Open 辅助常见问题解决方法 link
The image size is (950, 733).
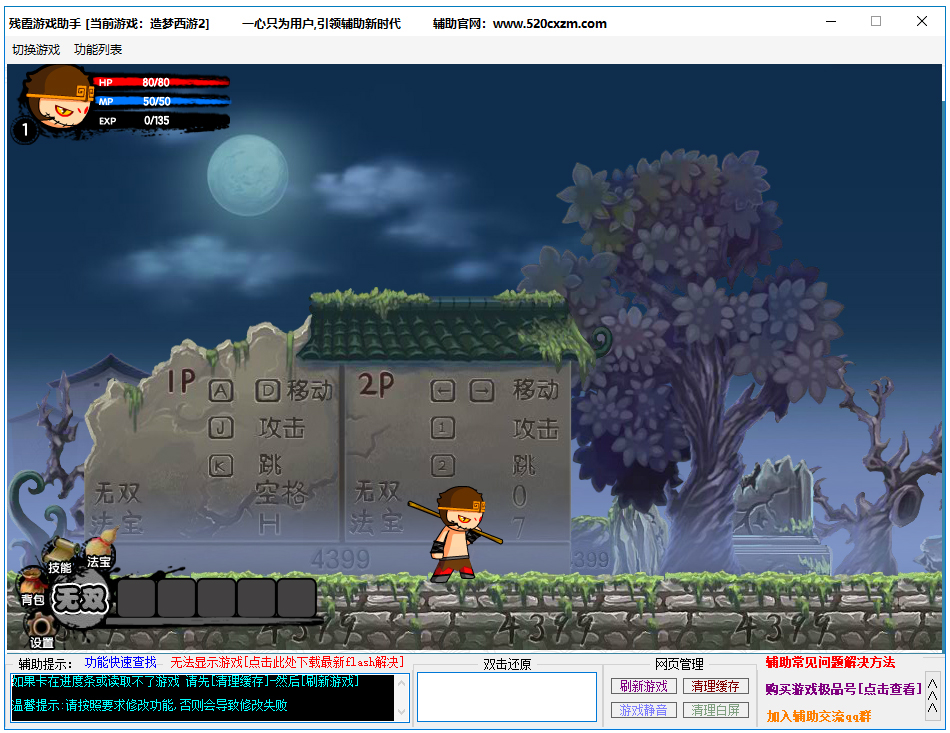(830, 662)
